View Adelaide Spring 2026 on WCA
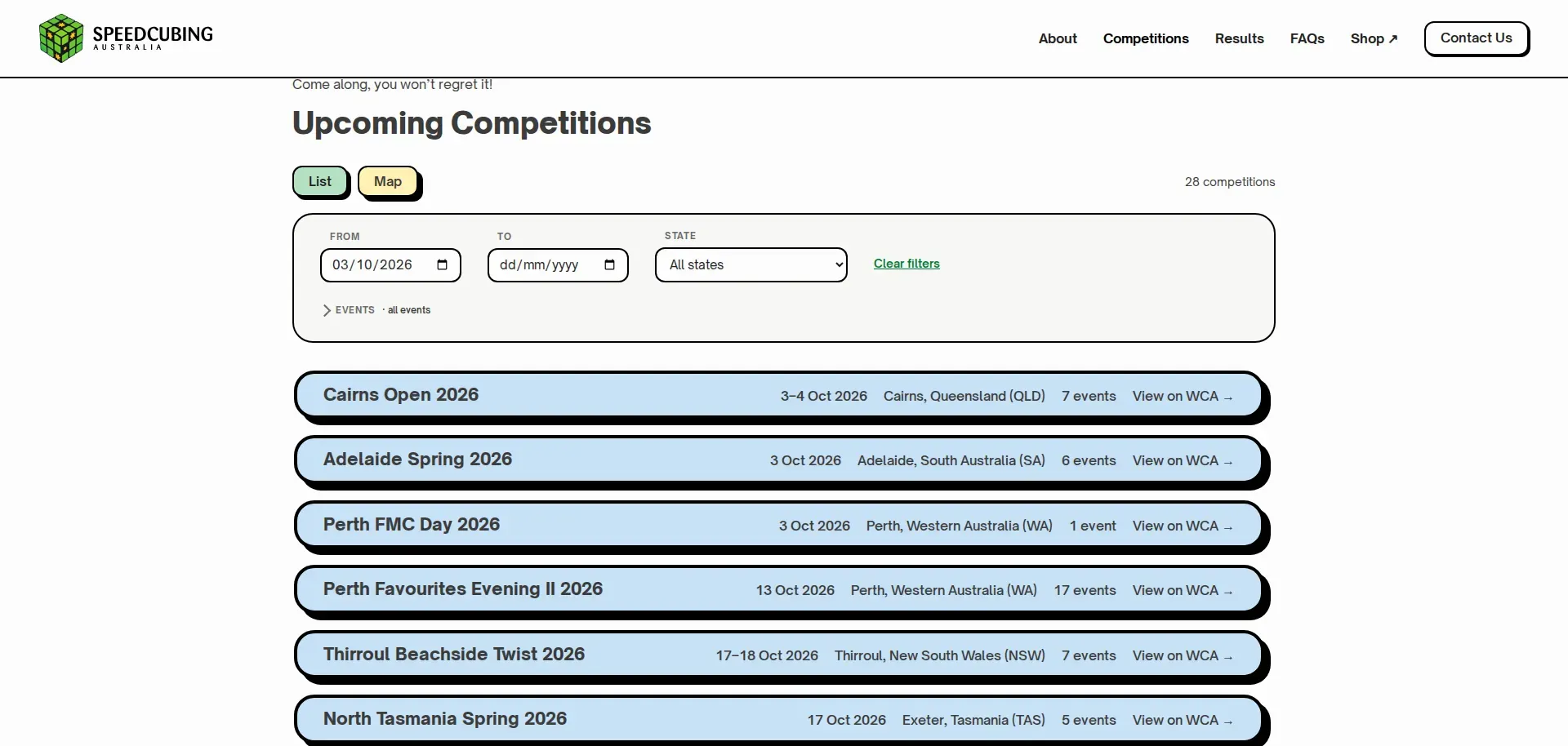The image size is (1568, 746). [1183, 460]
